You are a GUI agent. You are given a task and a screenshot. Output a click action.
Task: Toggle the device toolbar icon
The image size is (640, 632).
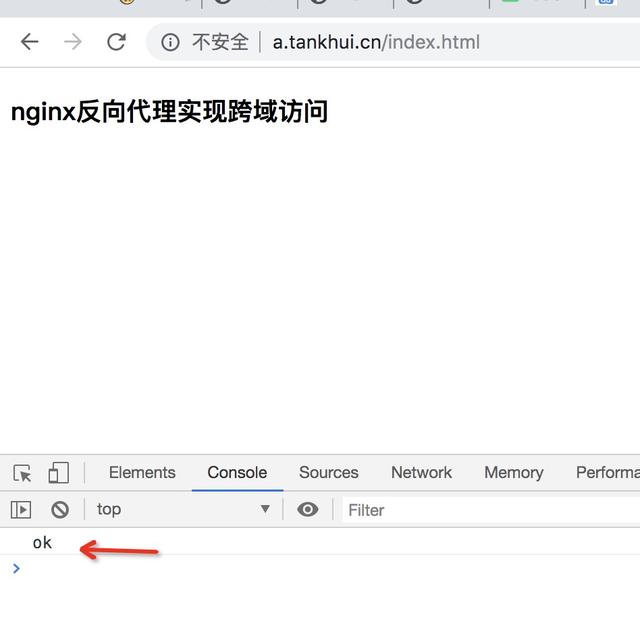[x=58, y=473]
